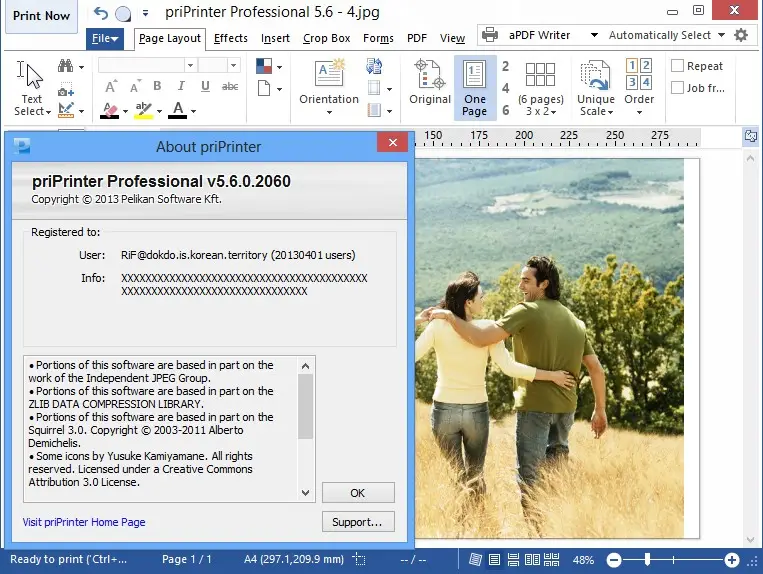Click the binoculars find icon

[65, 66]
